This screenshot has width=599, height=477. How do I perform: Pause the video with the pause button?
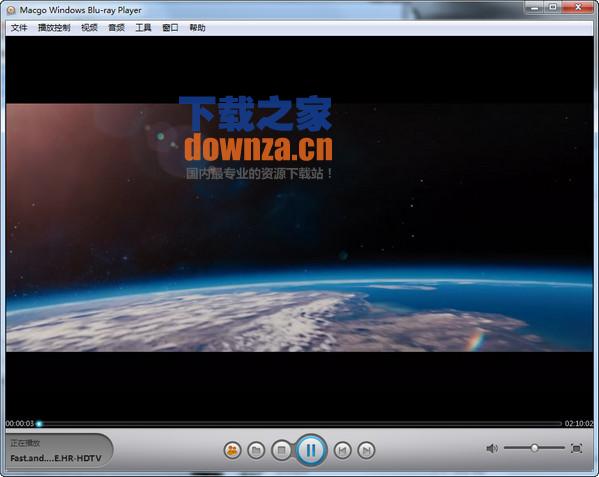pyautogui.click(x=311, y=450)
